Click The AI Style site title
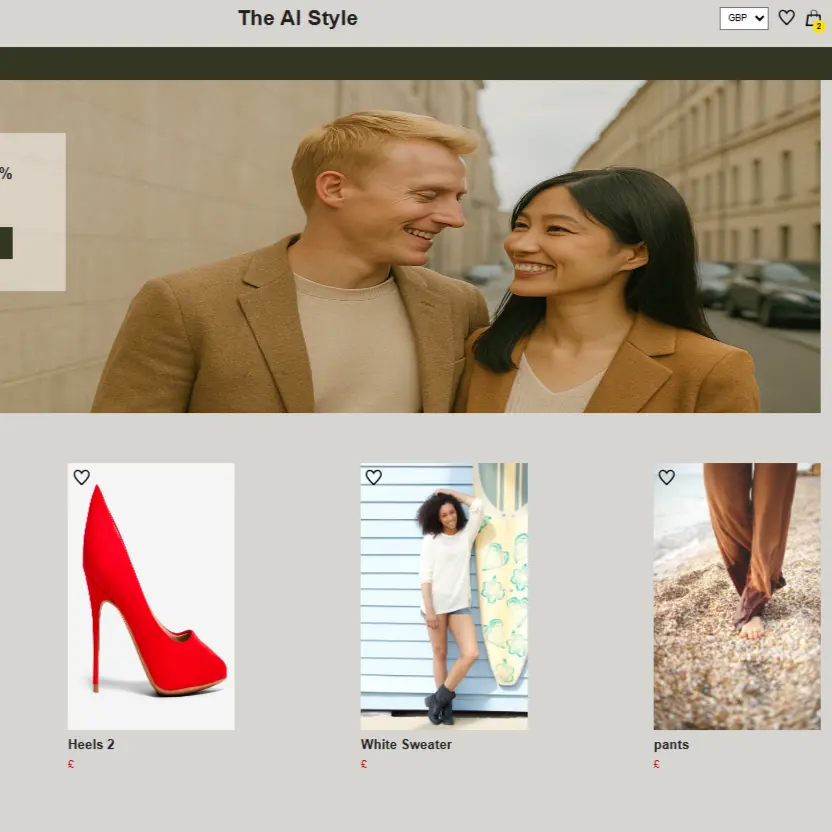The width and height of the screenshot is (832, 832). 298,18
